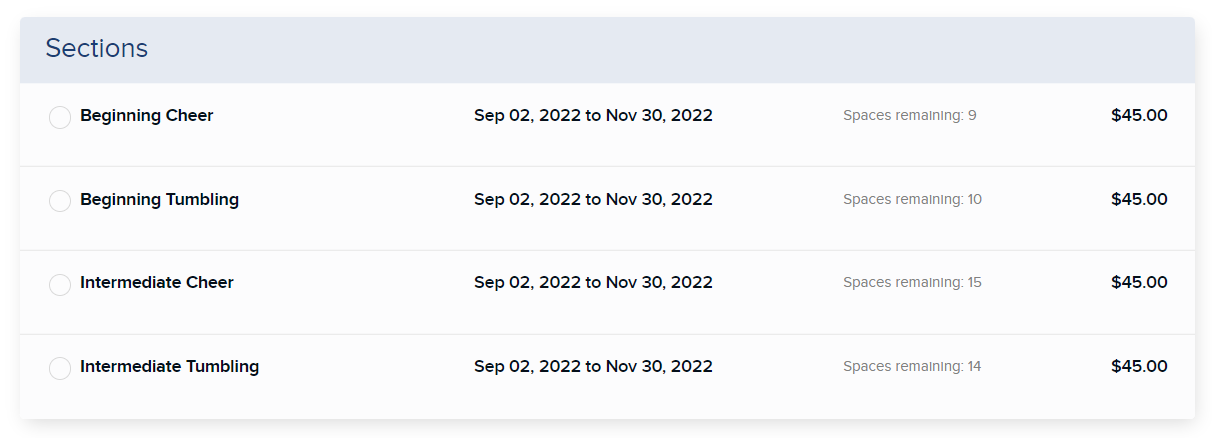Select the Intermediate Tumbling radio button

pyautogui.click(x=60, y=368)
